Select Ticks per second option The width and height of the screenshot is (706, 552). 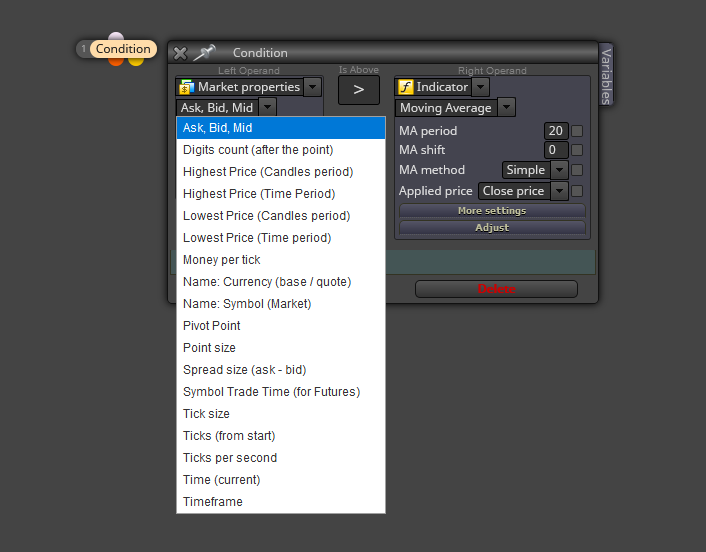tap(281, 458)
